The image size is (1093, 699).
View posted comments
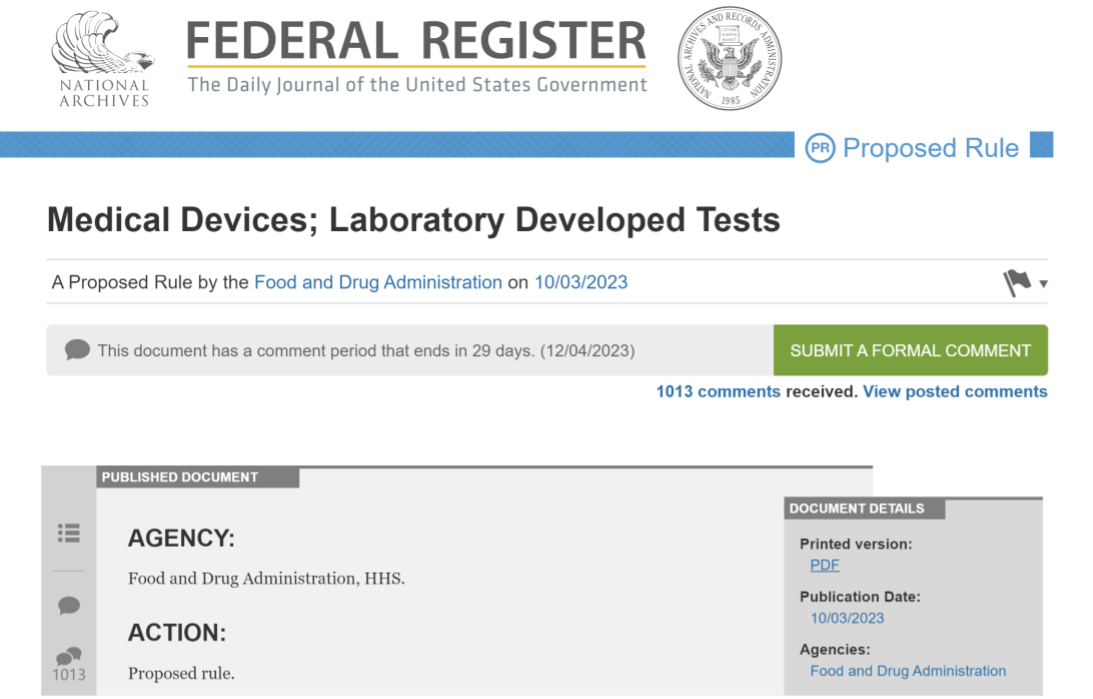pyautogui.click(x=955, y=392)
